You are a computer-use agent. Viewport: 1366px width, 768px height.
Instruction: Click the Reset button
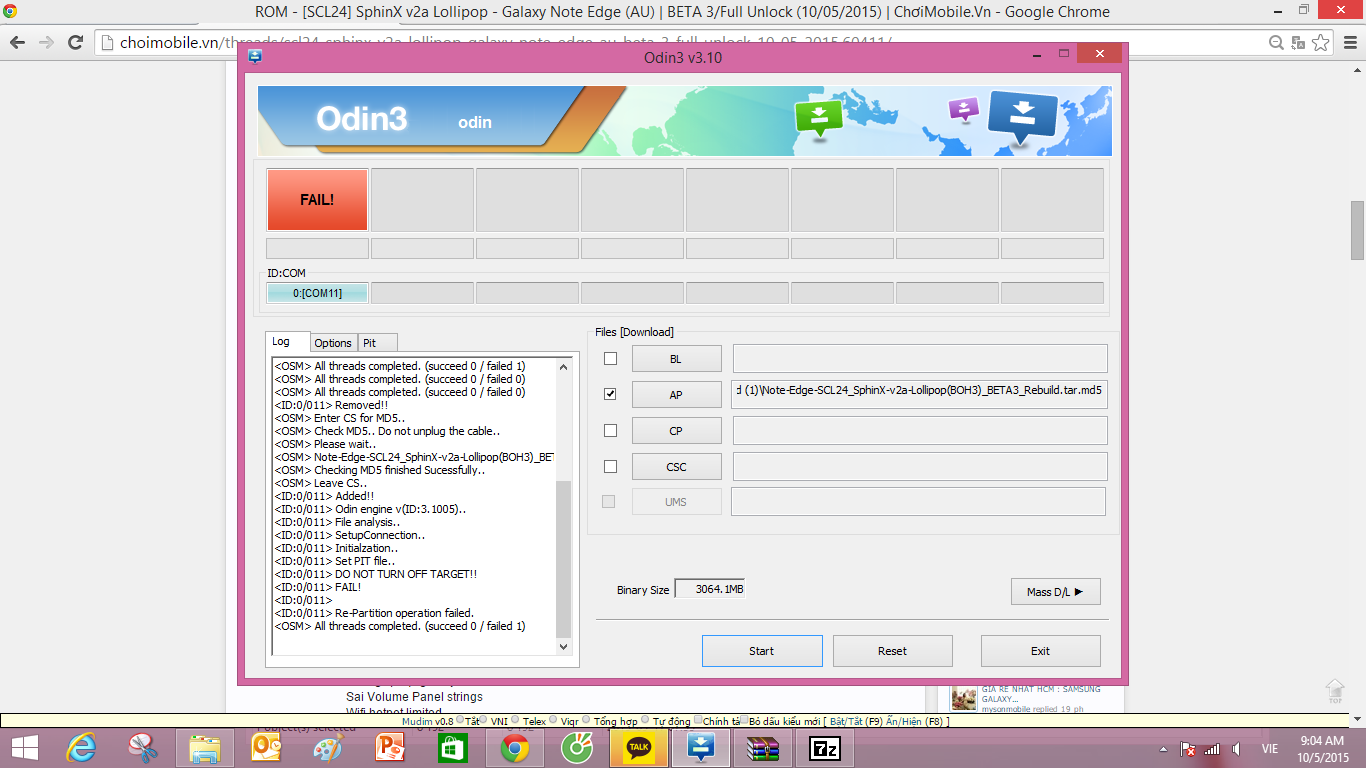(892, 651)
